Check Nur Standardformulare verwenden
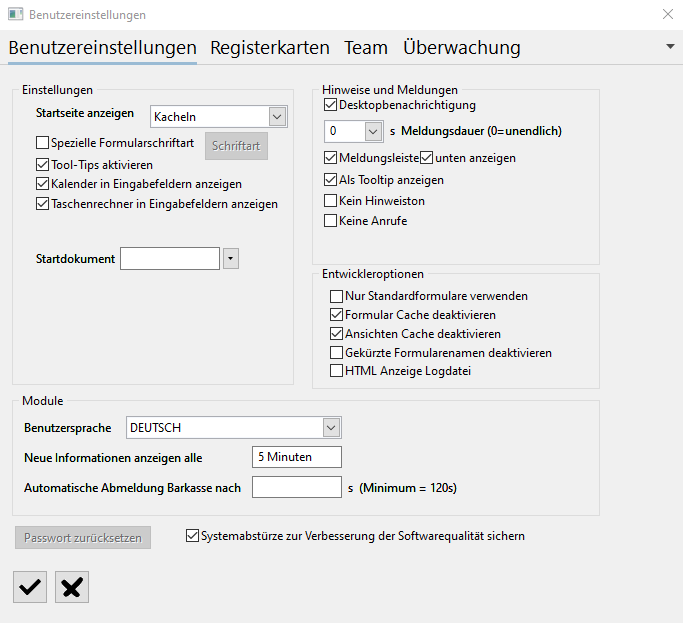Image resolution: width=683 pixels, height=623 pixels. tap(336, 296)
